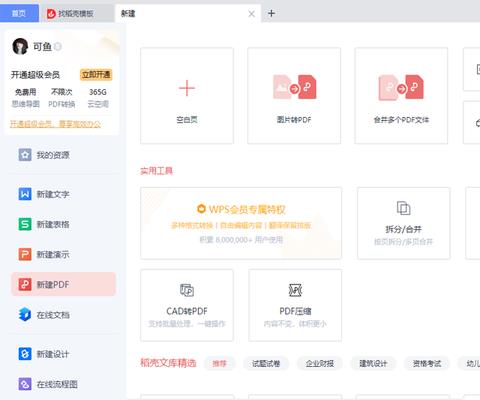Screen dimensions: 480x400
Task: Select 新建演示 in the sidebar
Action: [63, 255]
